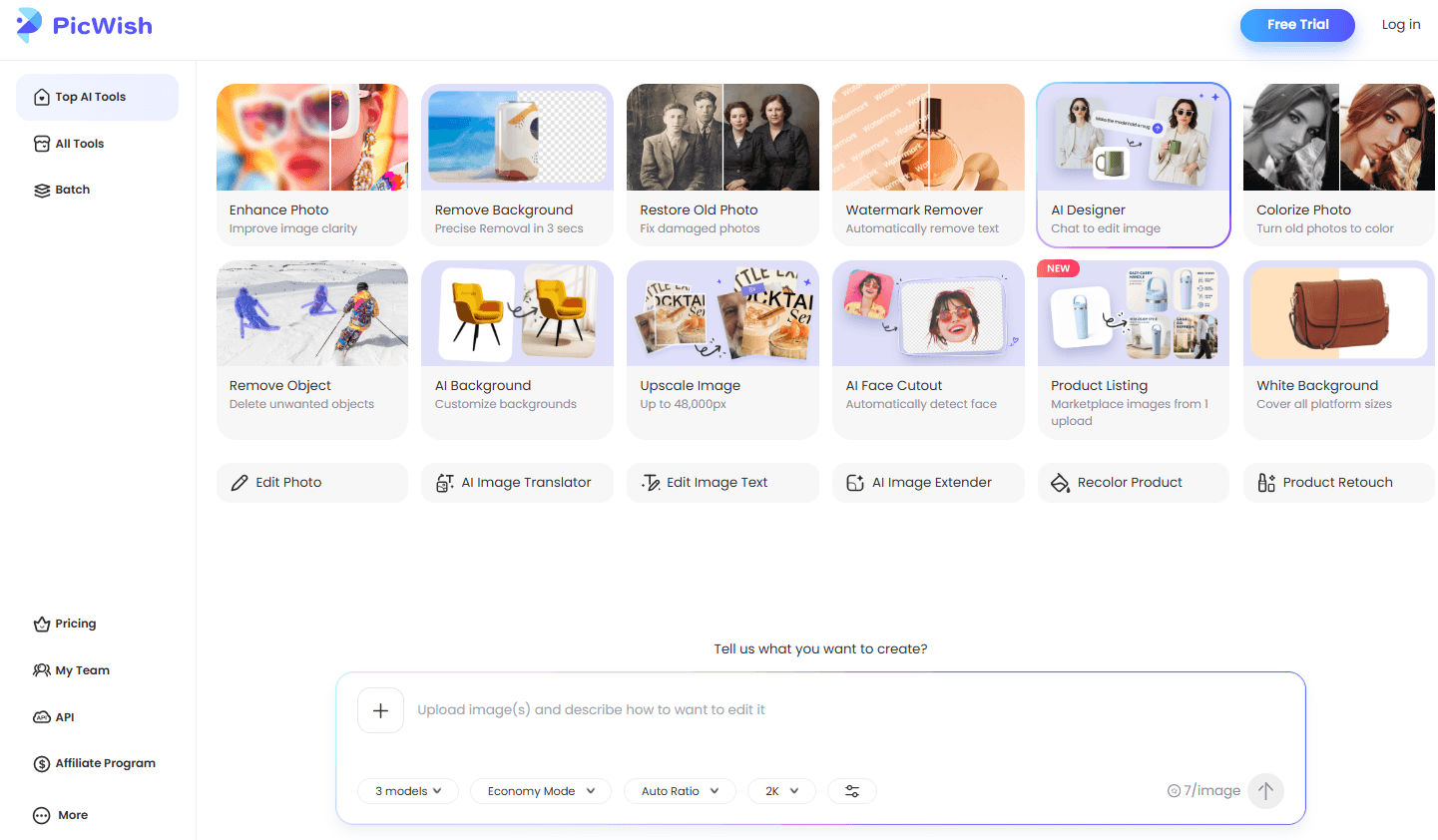Image resolution: width=1438 pixels, height=840 pixels.
Task: Open Remove Background tool card
Action: tap(517, 165)
